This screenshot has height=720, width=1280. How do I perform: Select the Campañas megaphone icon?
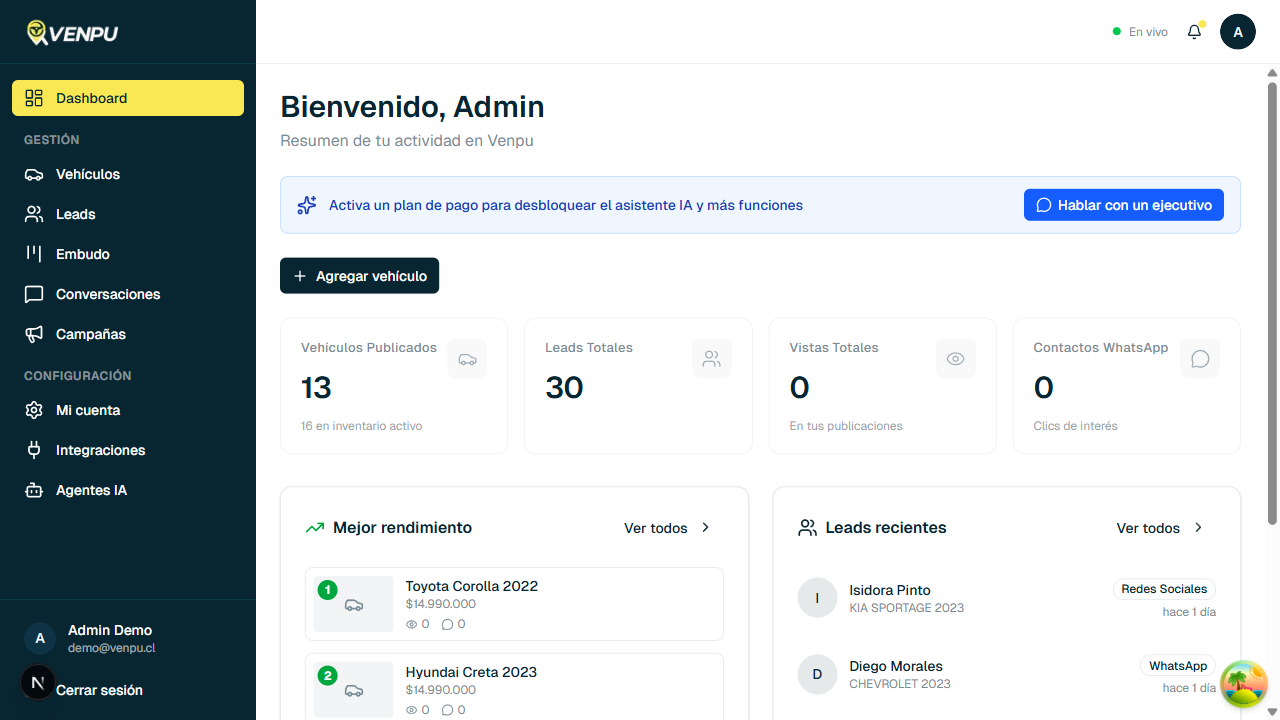coord(32,334)
